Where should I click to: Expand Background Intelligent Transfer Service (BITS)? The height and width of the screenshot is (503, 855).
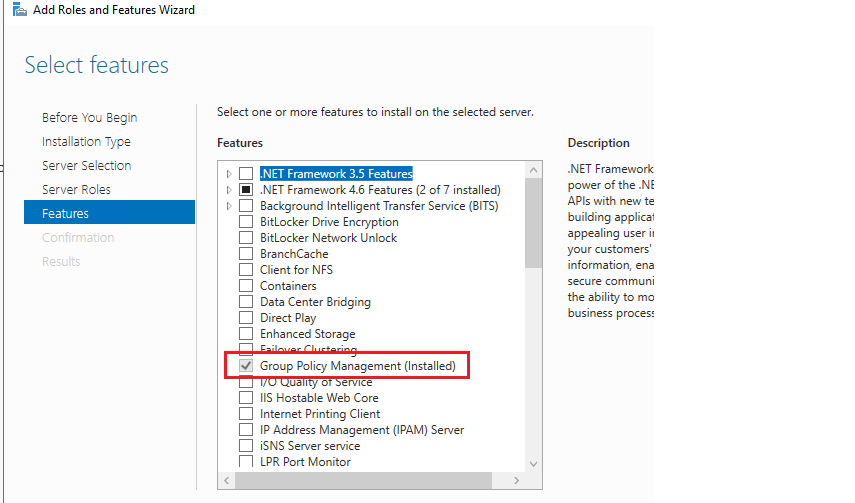[229, 206]
